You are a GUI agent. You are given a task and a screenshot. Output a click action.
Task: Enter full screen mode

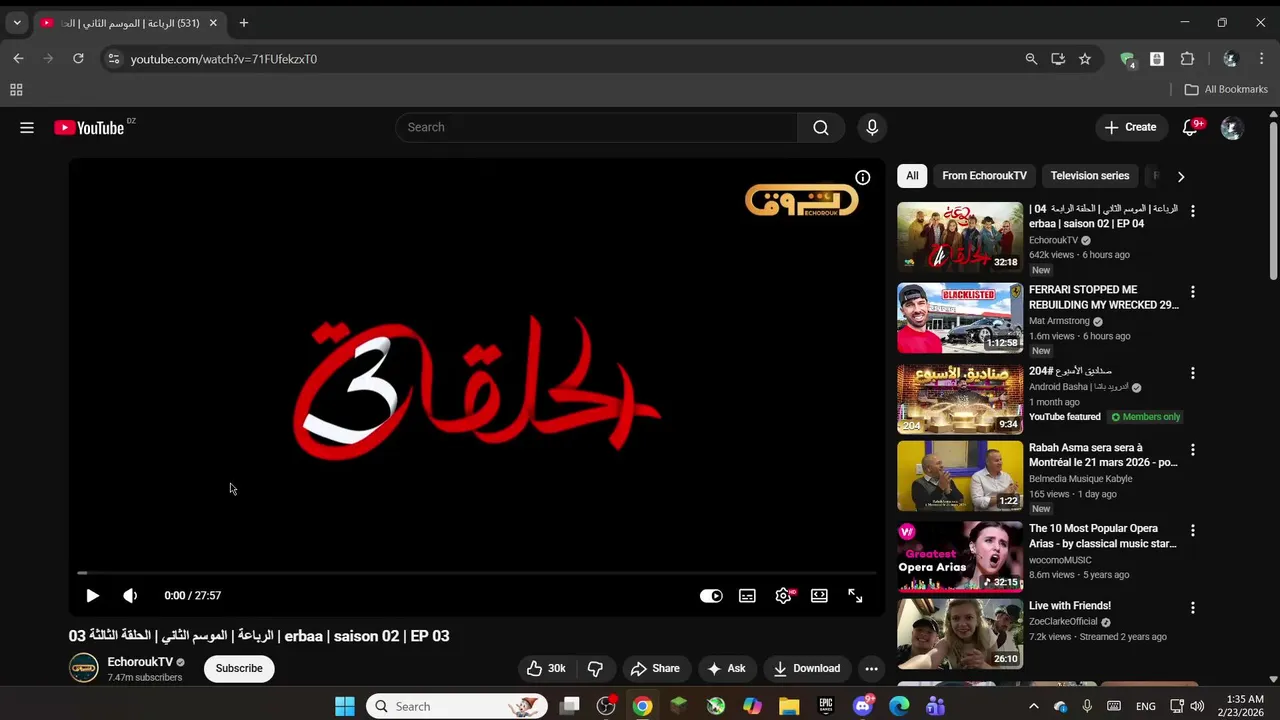pos(855,595)
